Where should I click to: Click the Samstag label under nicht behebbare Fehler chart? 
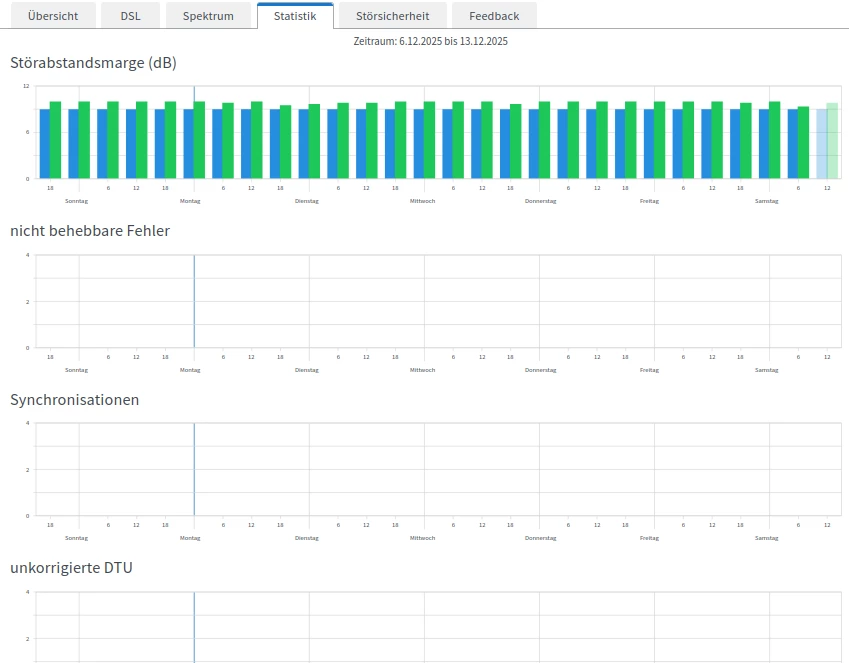[767, 370]
